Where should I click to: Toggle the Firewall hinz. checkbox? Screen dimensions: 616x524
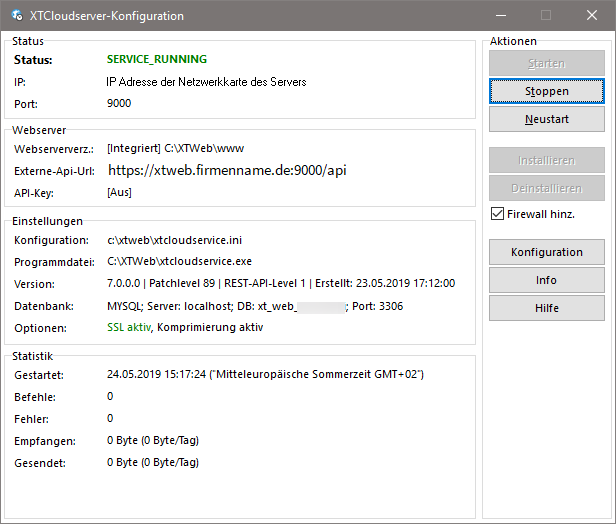[498, 214]
